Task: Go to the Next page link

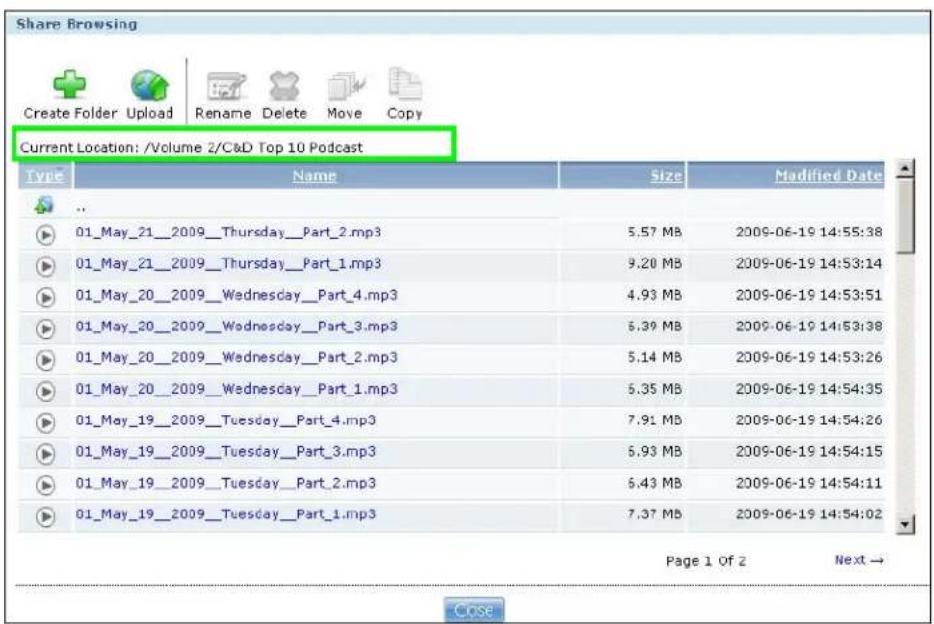Action: [858, 560]
